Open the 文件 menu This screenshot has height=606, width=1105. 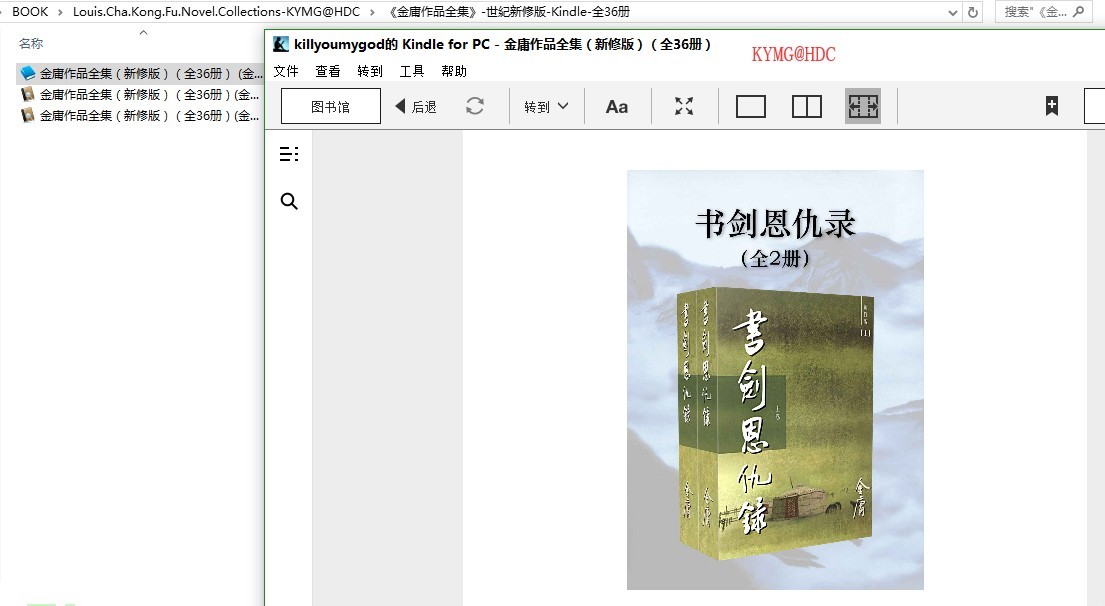point(286,71)
